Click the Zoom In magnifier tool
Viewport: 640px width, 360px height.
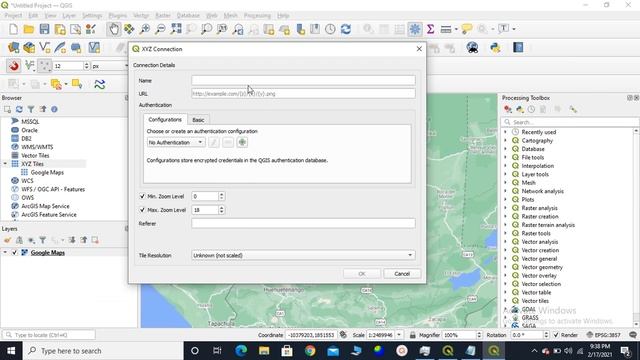[144, 29]
